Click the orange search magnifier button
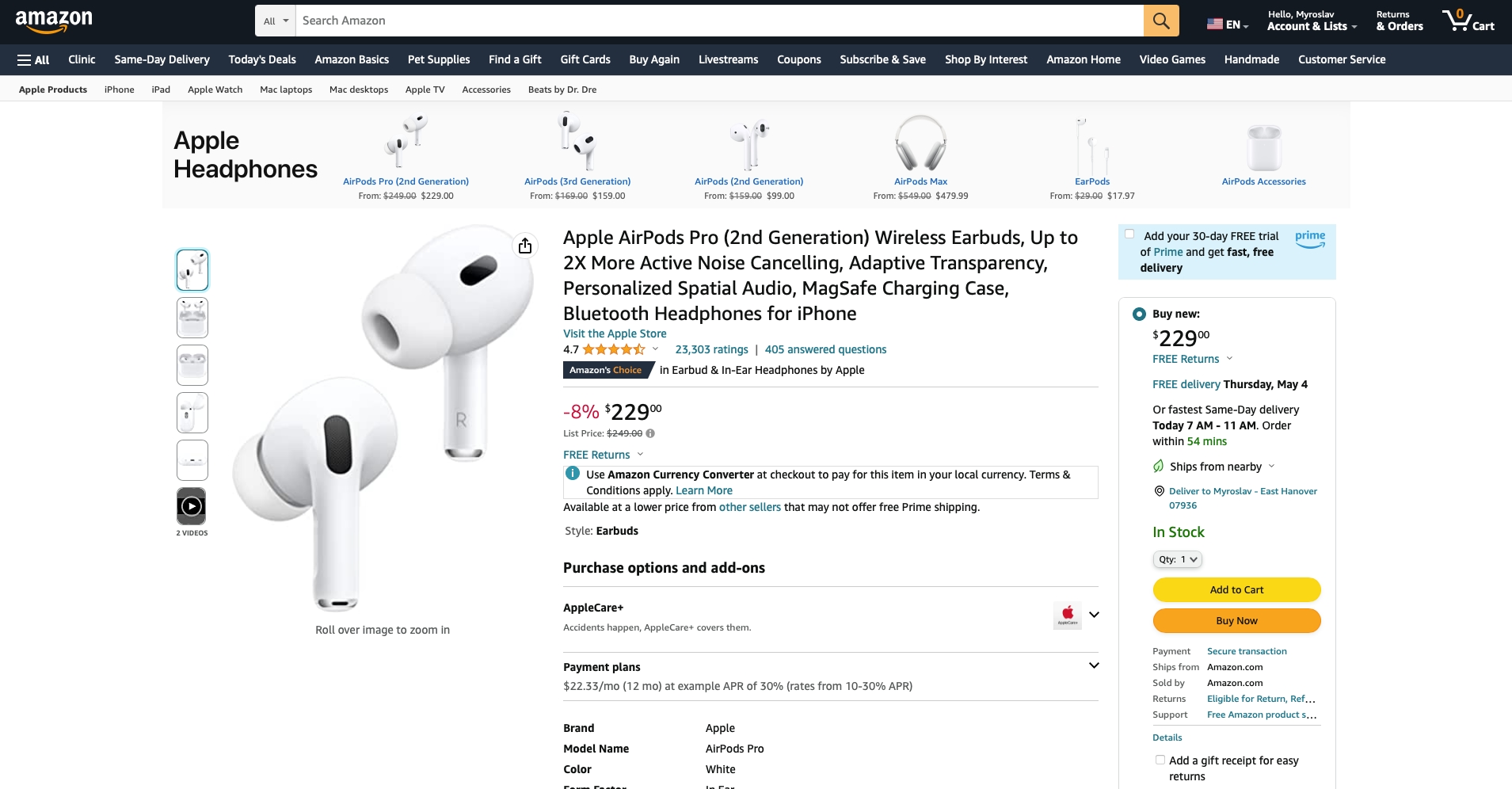The width and height of the screenshot is (1512, 789). (x=1160, y=21)
